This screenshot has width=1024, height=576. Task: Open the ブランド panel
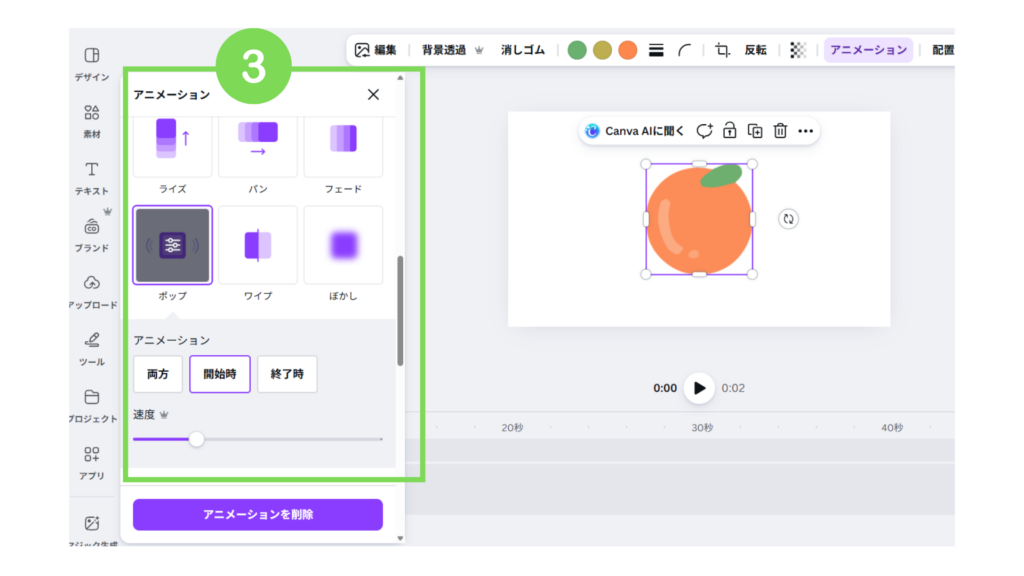[91, 232]
